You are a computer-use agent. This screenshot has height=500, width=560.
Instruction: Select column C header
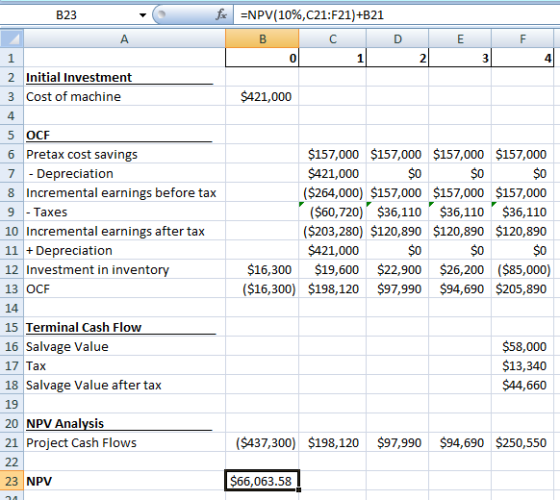pos(332,39)
